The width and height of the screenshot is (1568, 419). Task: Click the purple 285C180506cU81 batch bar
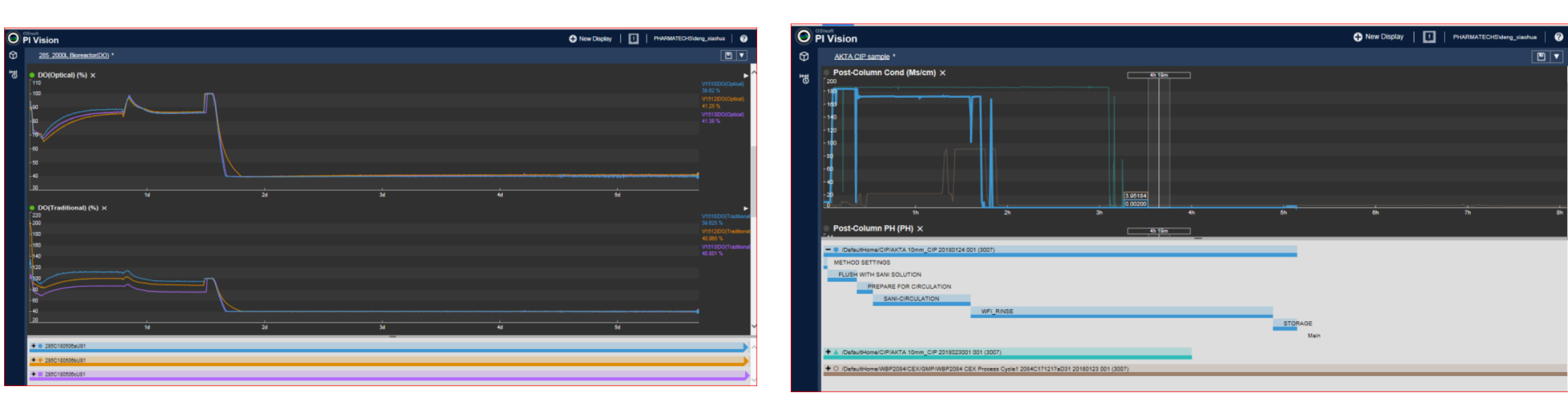coord(389,375)
